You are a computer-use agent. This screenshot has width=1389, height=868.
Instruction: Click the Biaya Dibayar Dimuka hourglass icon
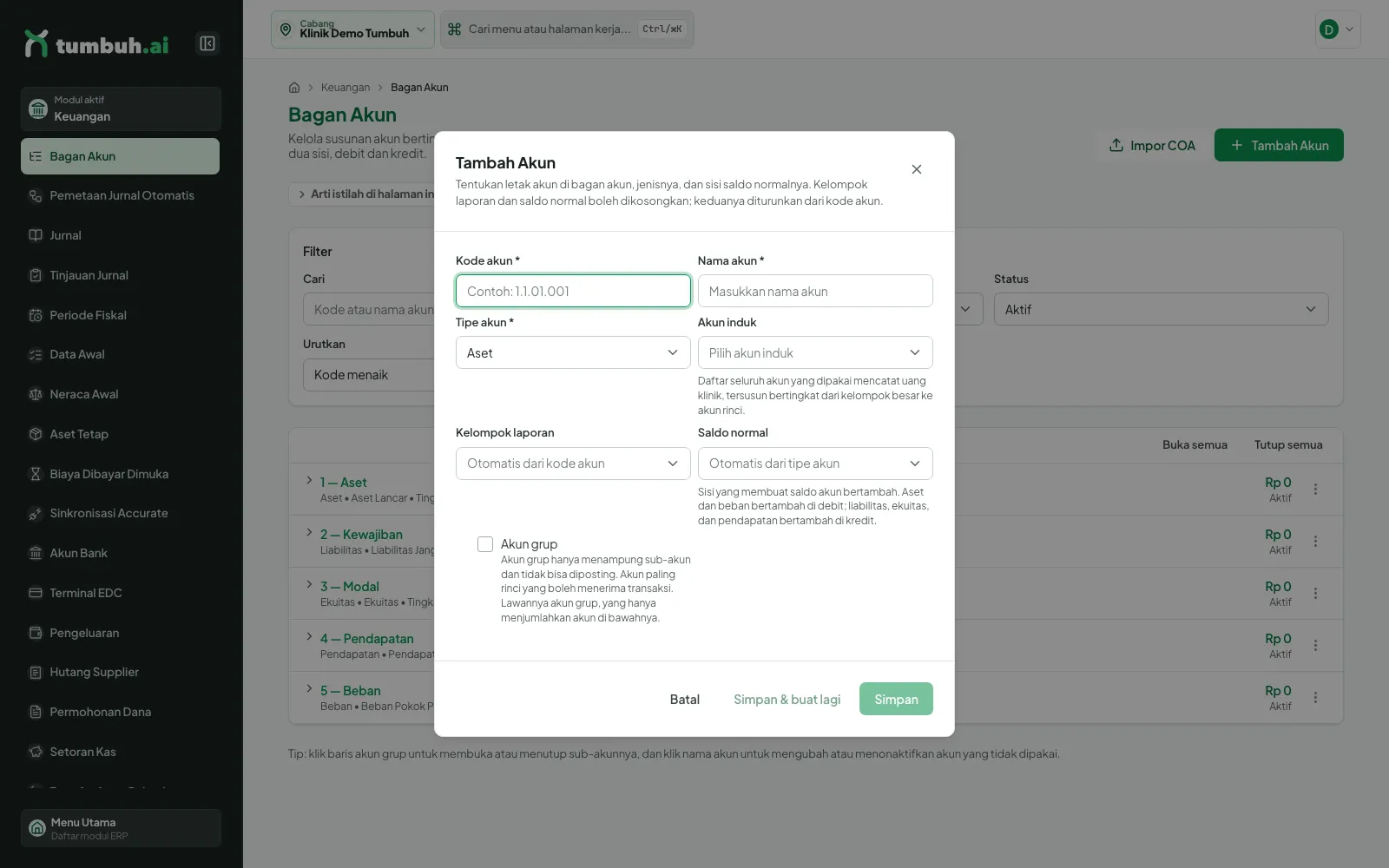(36, 474)
